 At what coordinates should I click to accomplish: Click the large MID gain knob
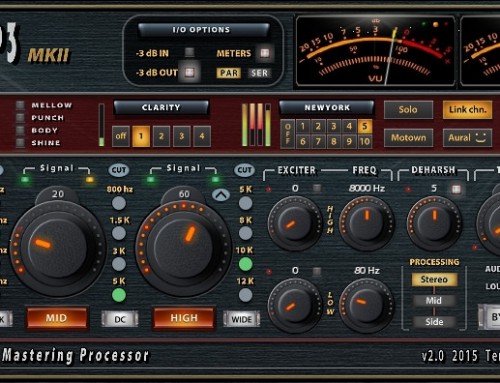click(57, 248)
